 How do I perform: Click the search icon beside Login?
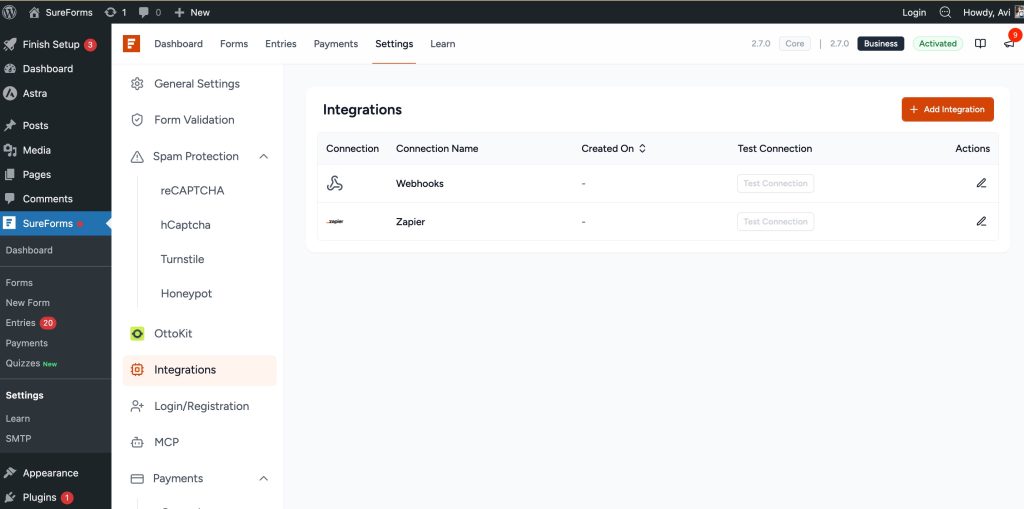(x=945, y=12)
